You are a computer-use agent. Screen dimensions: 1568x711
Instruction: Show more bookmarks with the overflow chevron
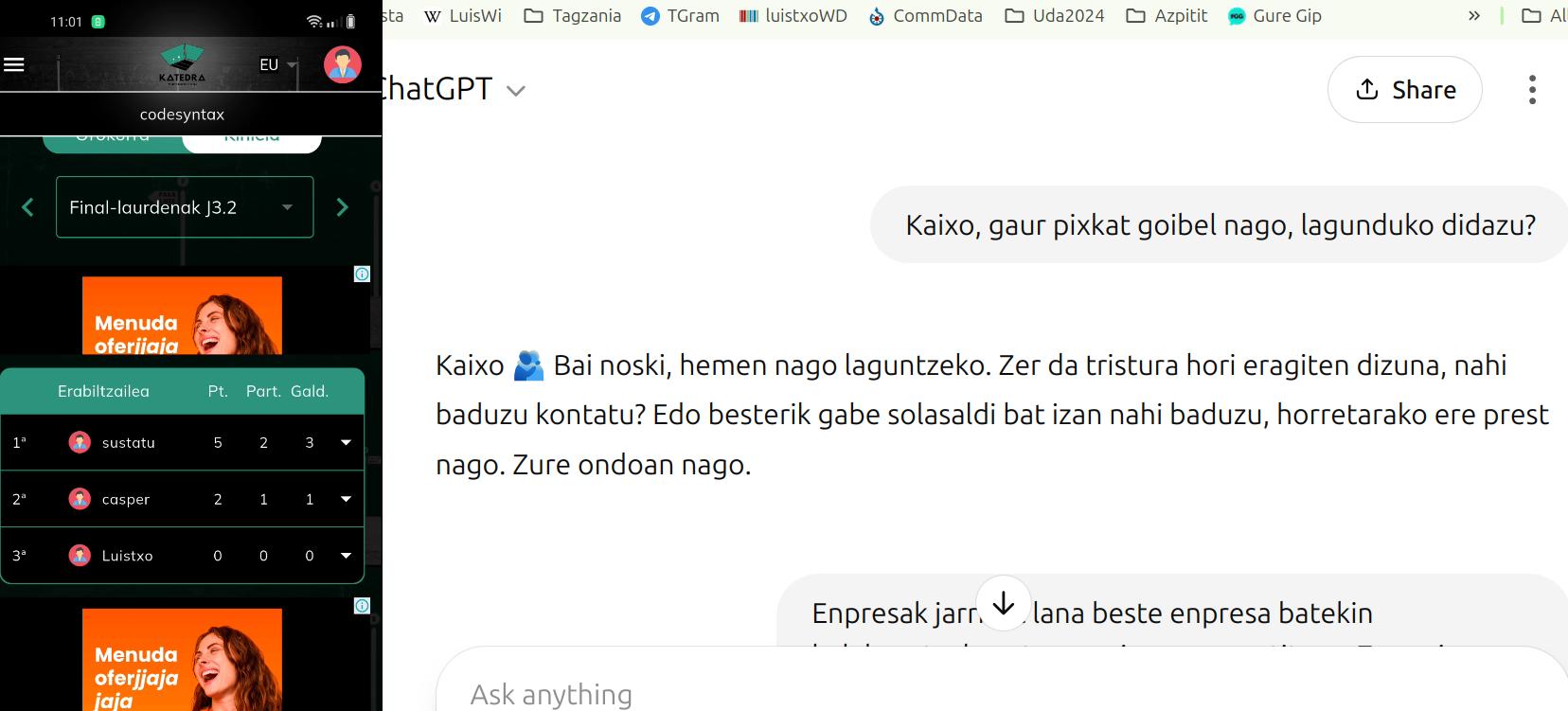[1473, 16]
